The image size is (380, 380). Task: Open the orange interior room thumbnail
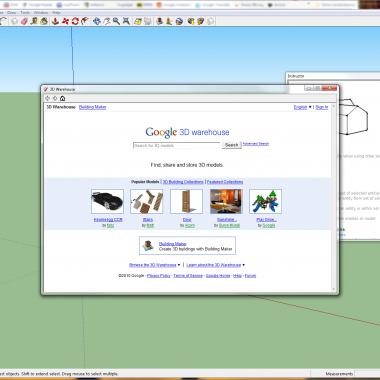(226, 201)
